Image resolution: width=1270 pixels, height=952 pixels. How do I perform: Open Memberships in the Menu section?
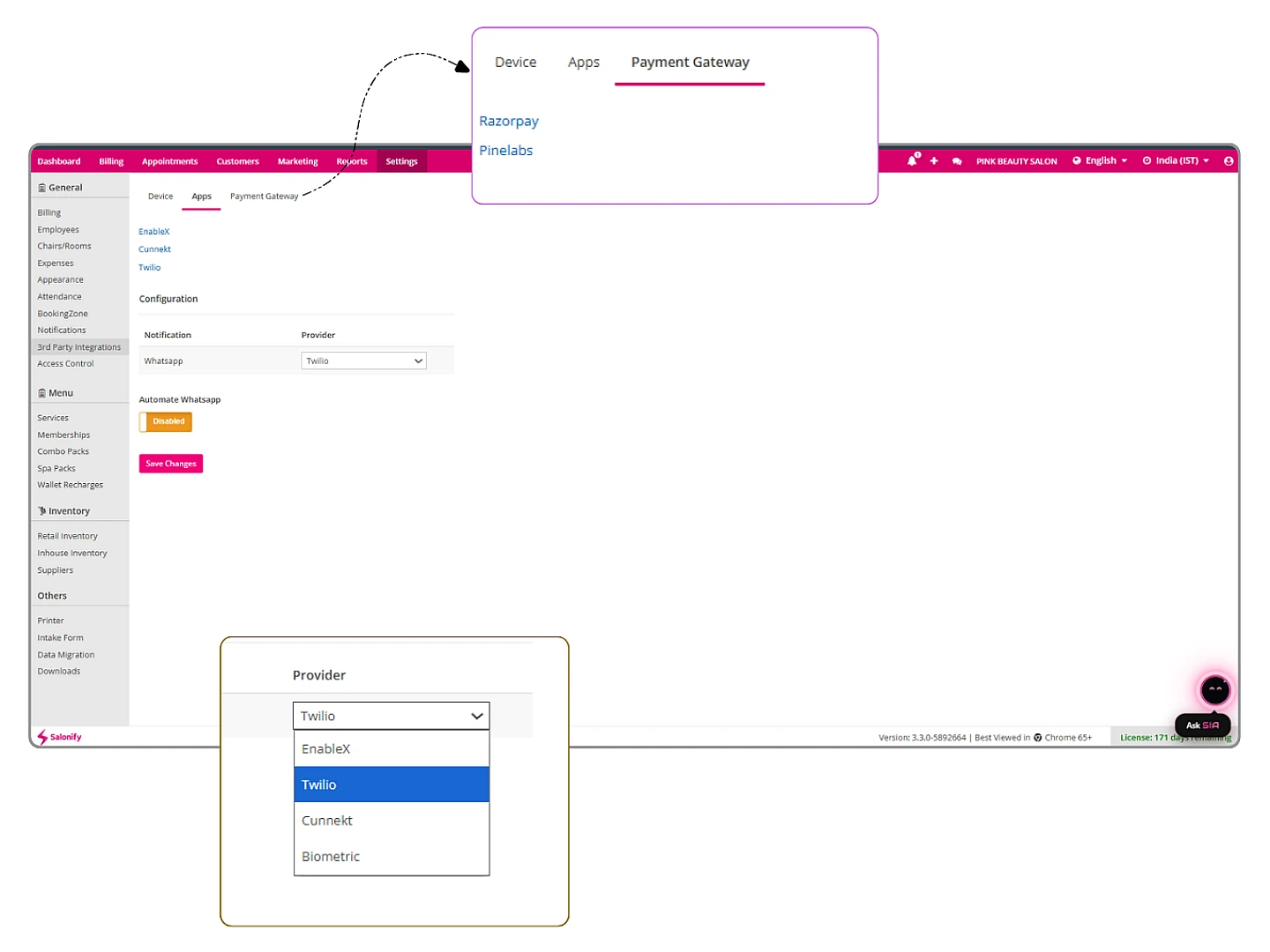(63, 435)
